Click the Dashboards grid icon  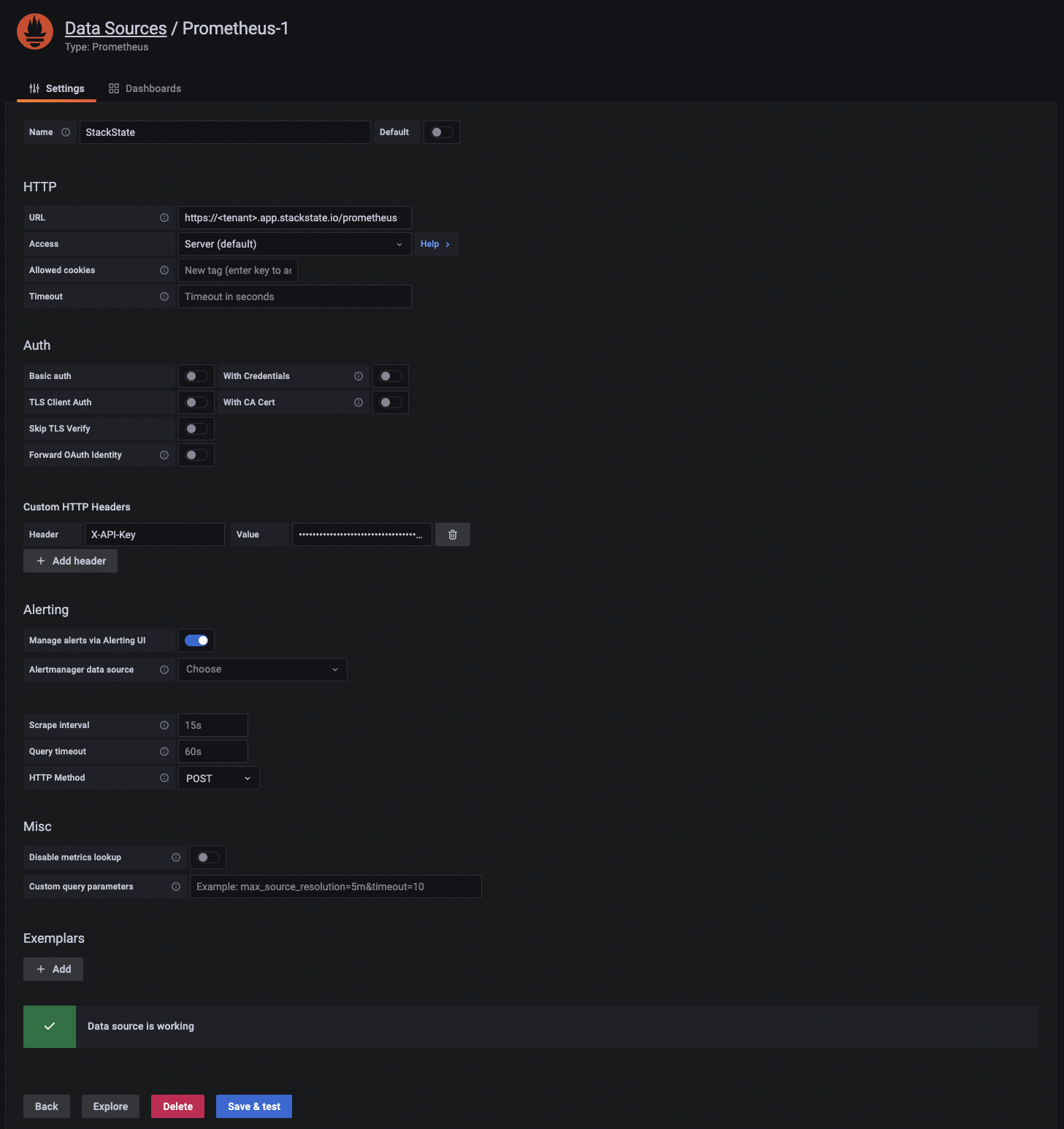(114, 88)
